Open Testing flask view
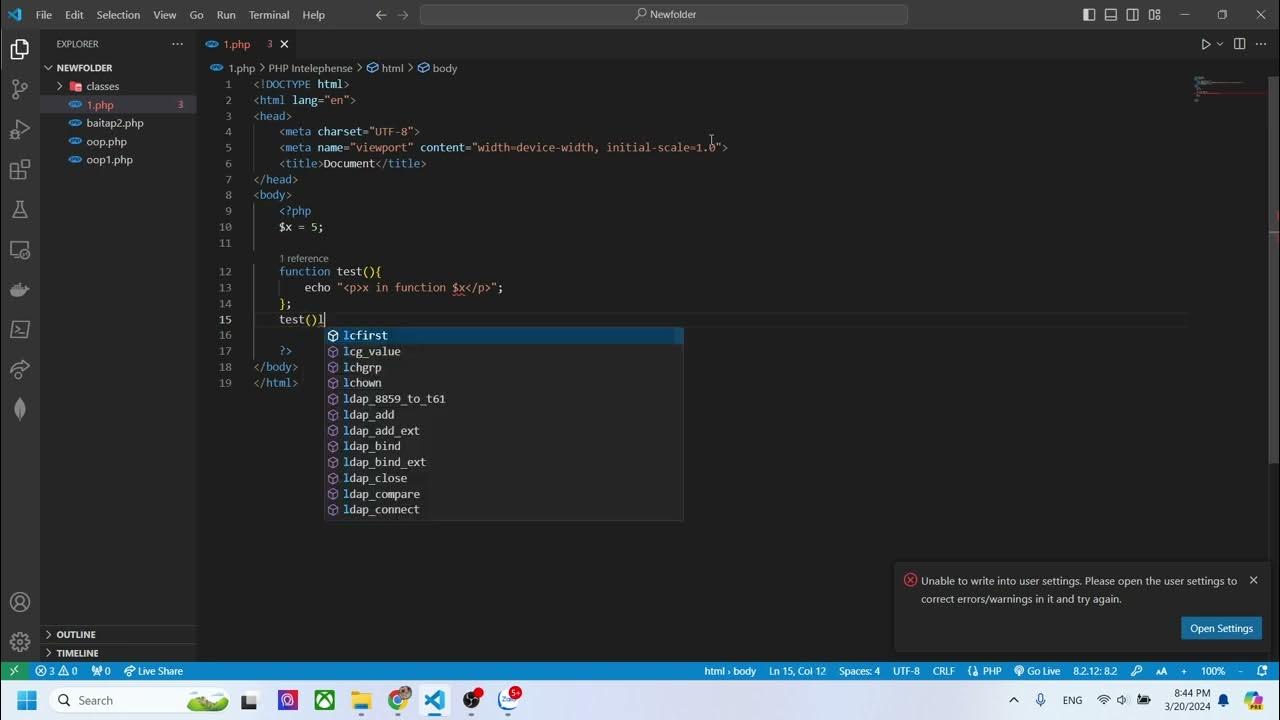The height and width of the screenshot is (720, 1280). [19, 209]
